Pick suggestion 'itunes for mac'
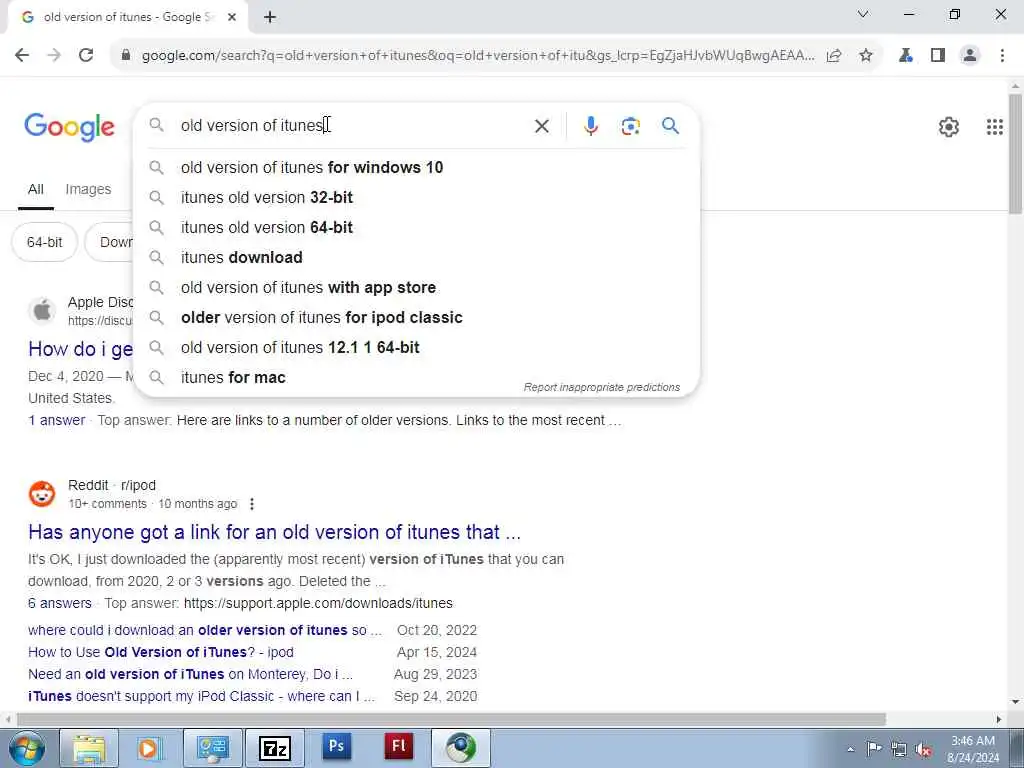Image resolution: width=1024 pixels, height=768 pixels. 417,377
